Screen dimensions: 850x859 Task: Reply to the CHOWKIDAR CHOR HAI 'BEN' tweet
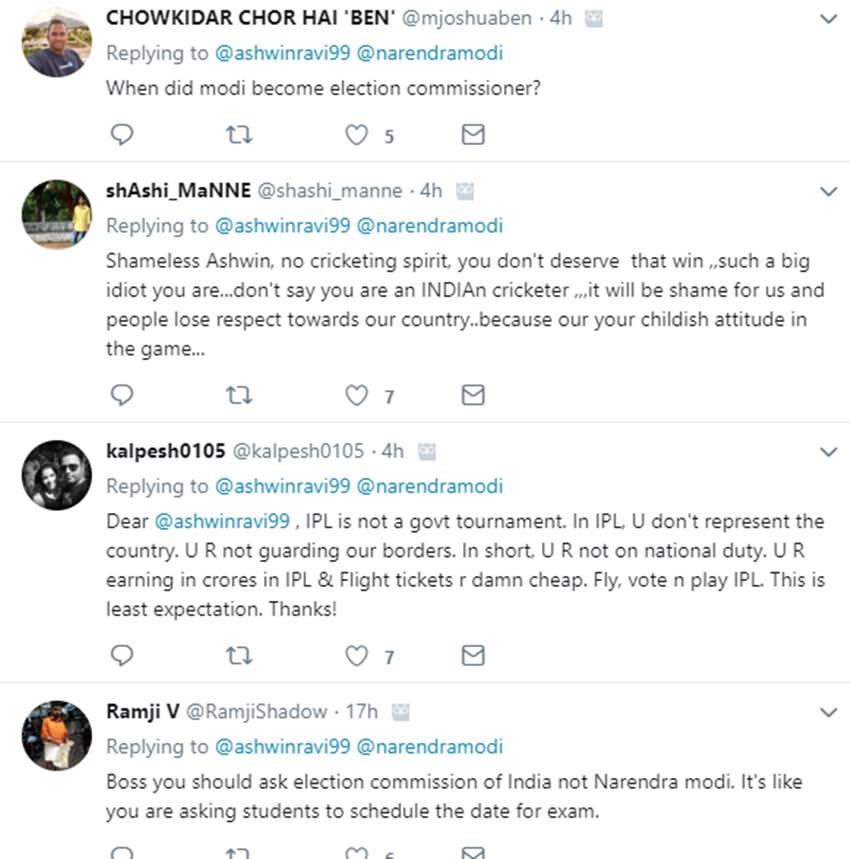point(121,135)
